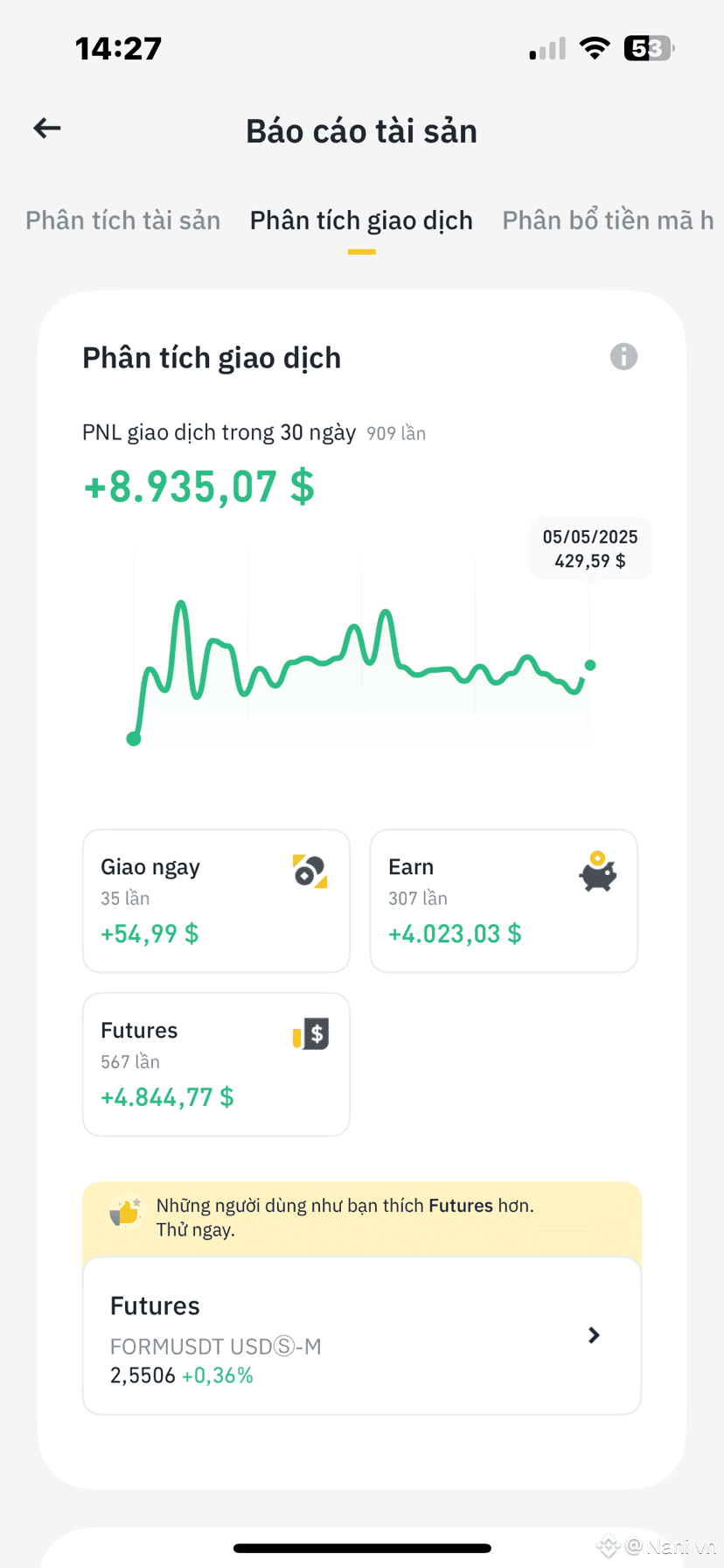Tap the battery indicator icon
The image size is (724, 1568).
click(x=649, y=48)
